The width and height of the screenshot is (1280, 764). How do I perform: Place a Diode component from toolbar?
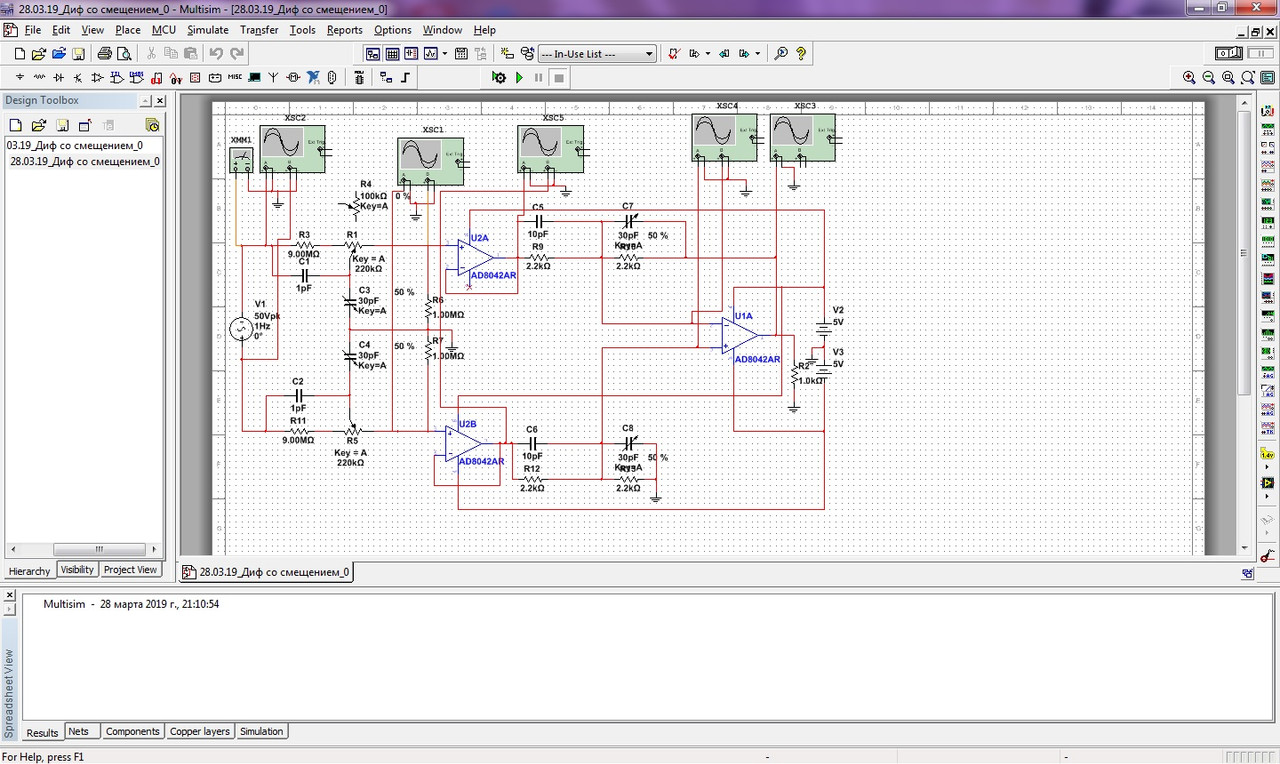[58, 77]
